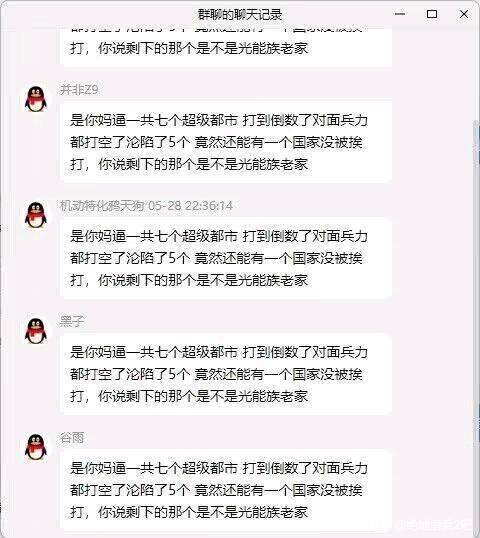Maximize the chat record window
Viewport: 480px width, 538px height.
coord(432,14)
